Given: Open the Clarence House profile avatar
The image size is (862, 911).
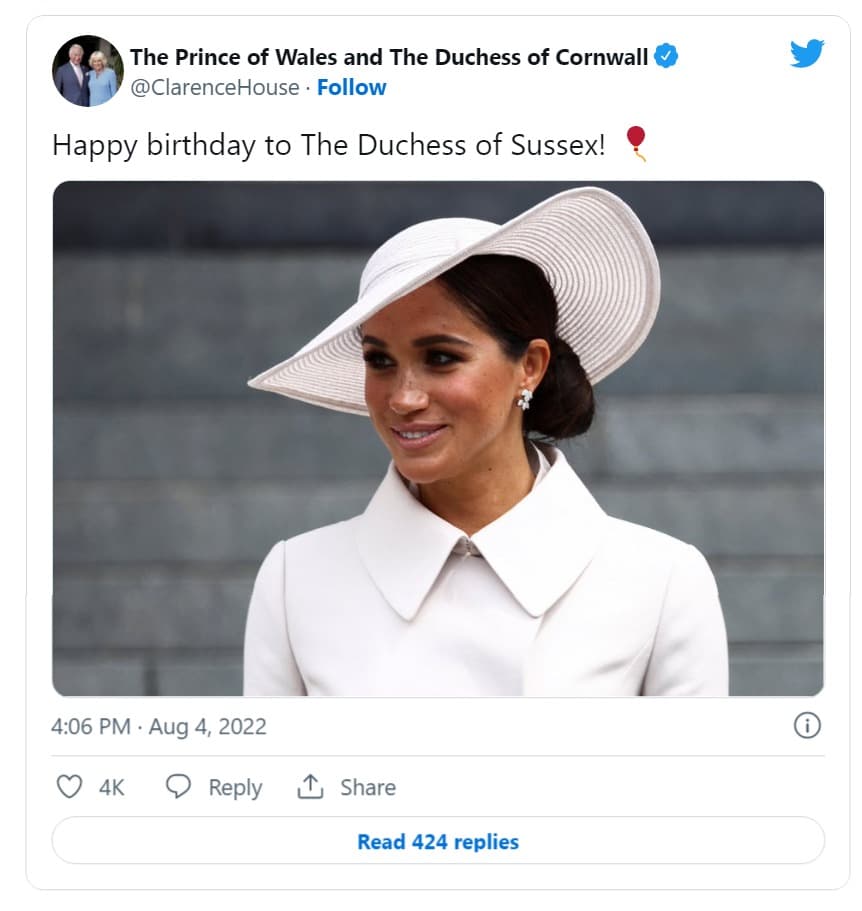Looking at the screenshot, I should tap(88, 71).
